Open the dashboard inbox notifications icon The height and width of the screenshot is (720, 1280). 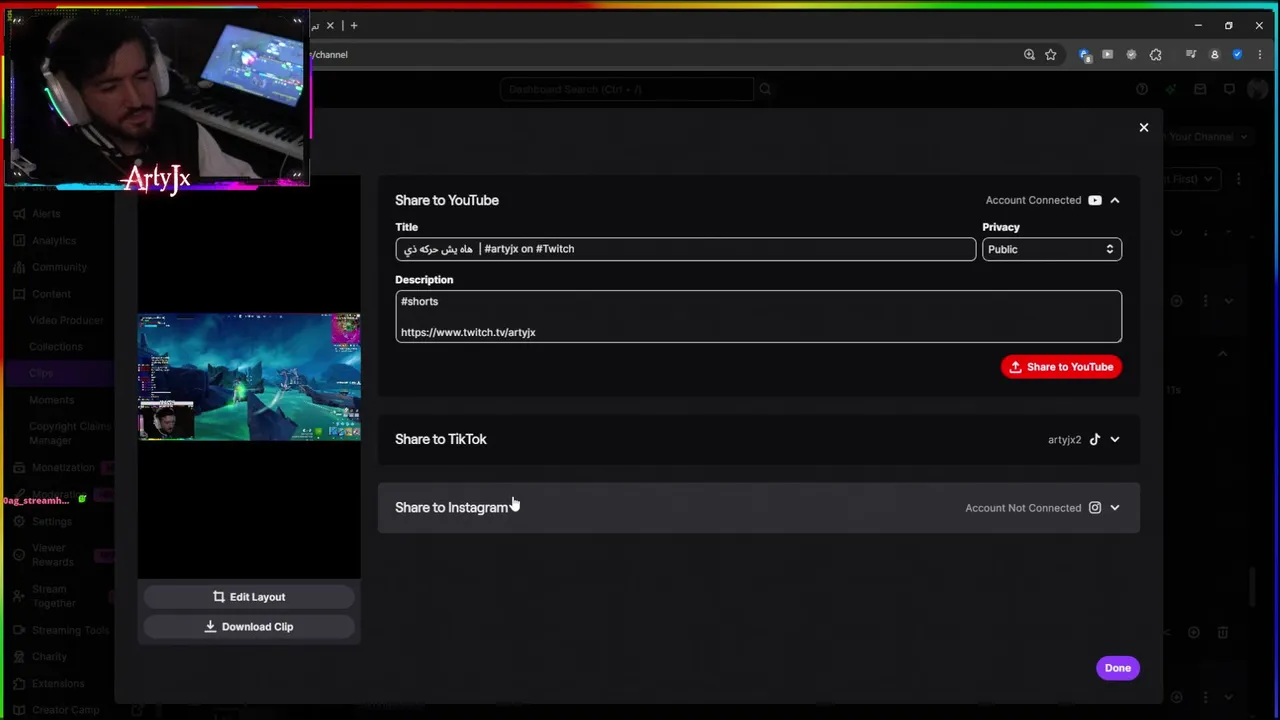(x=1200, y=89)
